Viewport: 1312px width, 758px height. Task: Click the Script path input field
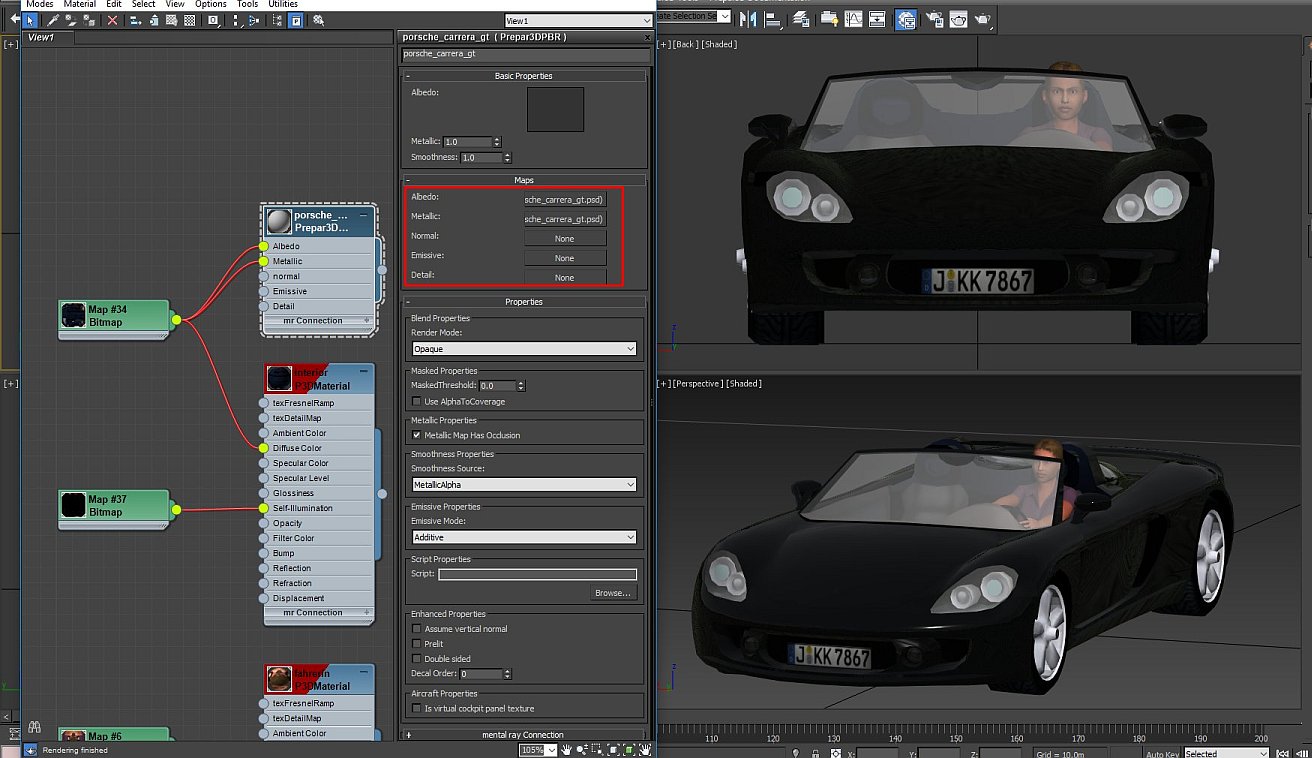537,574
